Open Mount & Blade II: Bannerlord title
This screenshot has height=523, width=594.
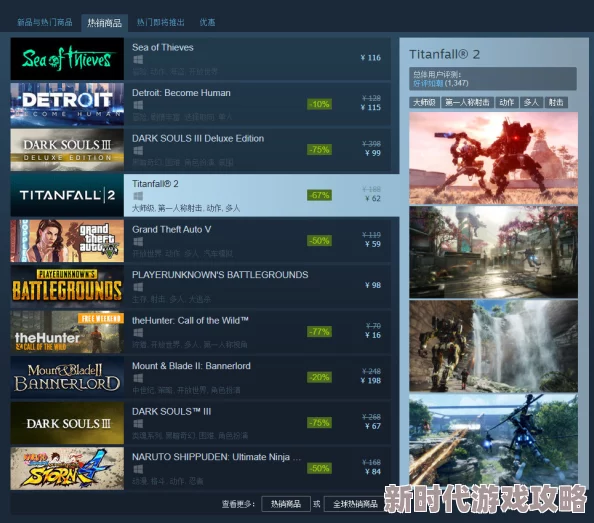[191, 366]
